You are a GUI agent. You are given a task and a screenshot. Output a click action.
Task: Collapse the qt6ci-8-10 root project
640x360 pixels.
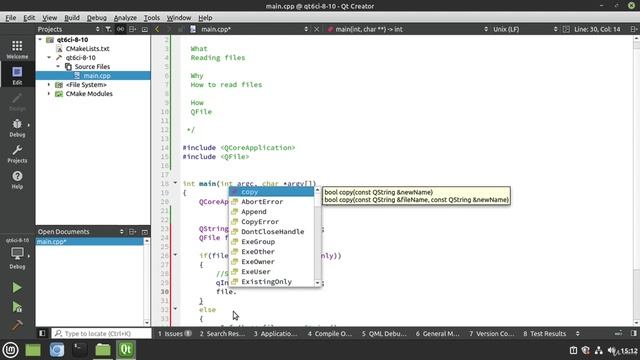pyautogui.click(x=40, y=40)
